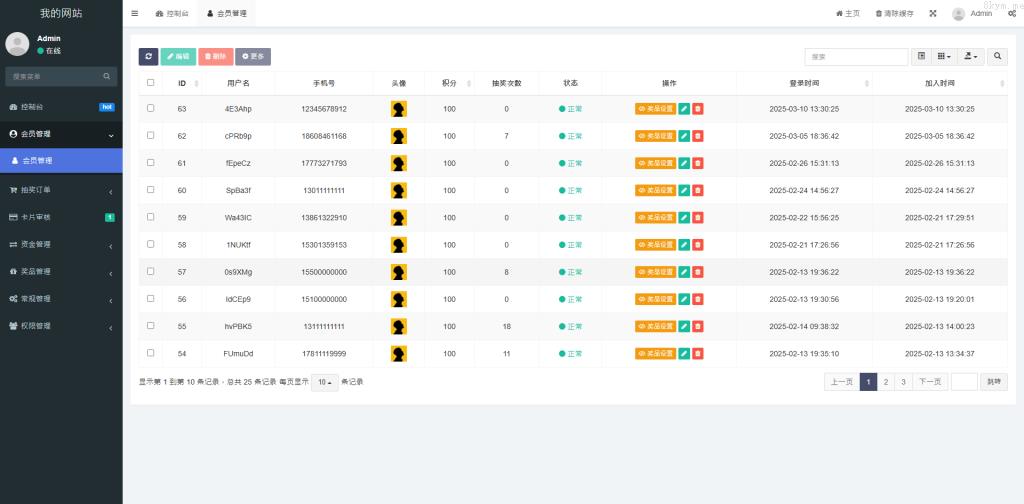Tick the checkbox for row ID 61
Screen dimensions: 1024x504
(151, 163)
